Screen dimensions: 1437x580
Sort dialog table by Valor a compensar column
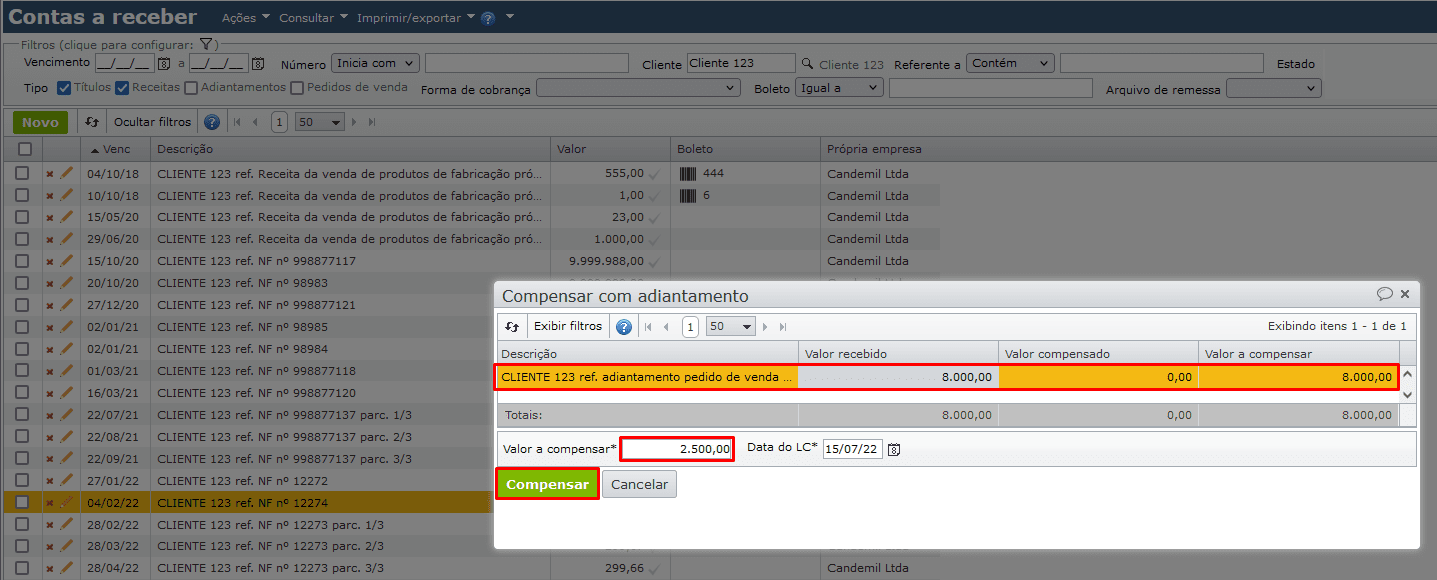1298,354
